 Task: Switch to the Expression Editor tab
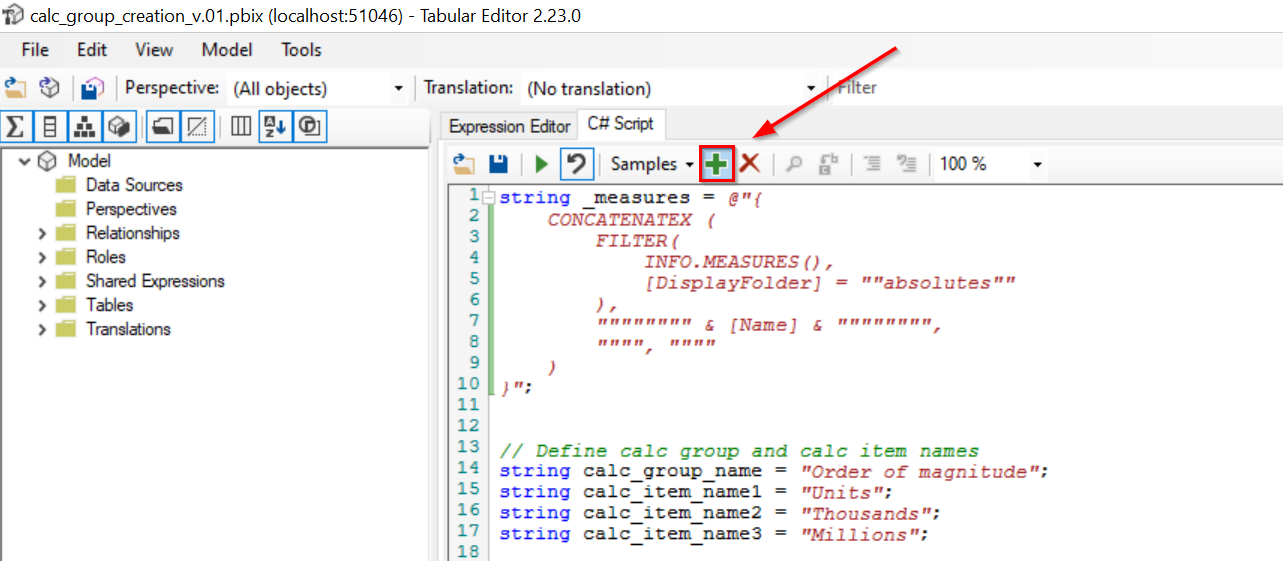[509, 126]
